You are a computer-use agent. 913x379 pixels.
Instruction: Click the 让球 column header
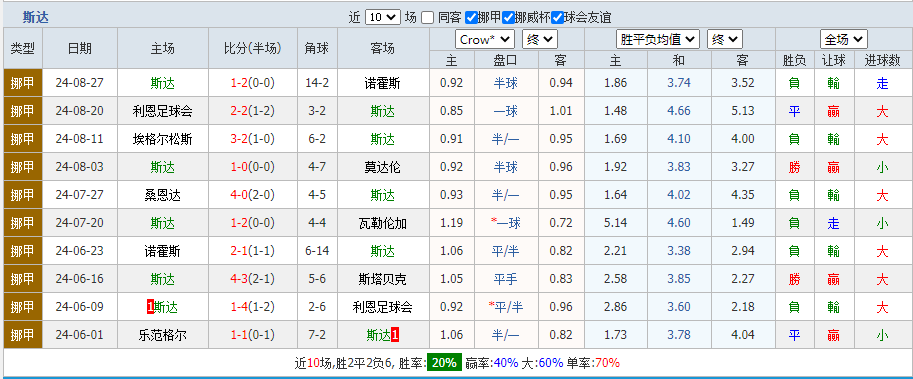tap(833, 60)
